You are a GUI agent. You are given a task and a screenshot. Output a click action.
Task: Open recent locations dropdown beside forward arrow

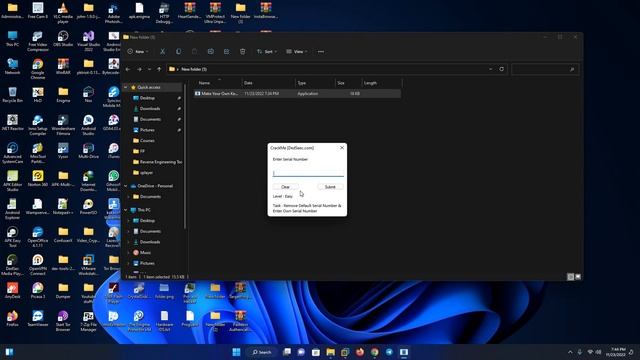coord(149,69)
